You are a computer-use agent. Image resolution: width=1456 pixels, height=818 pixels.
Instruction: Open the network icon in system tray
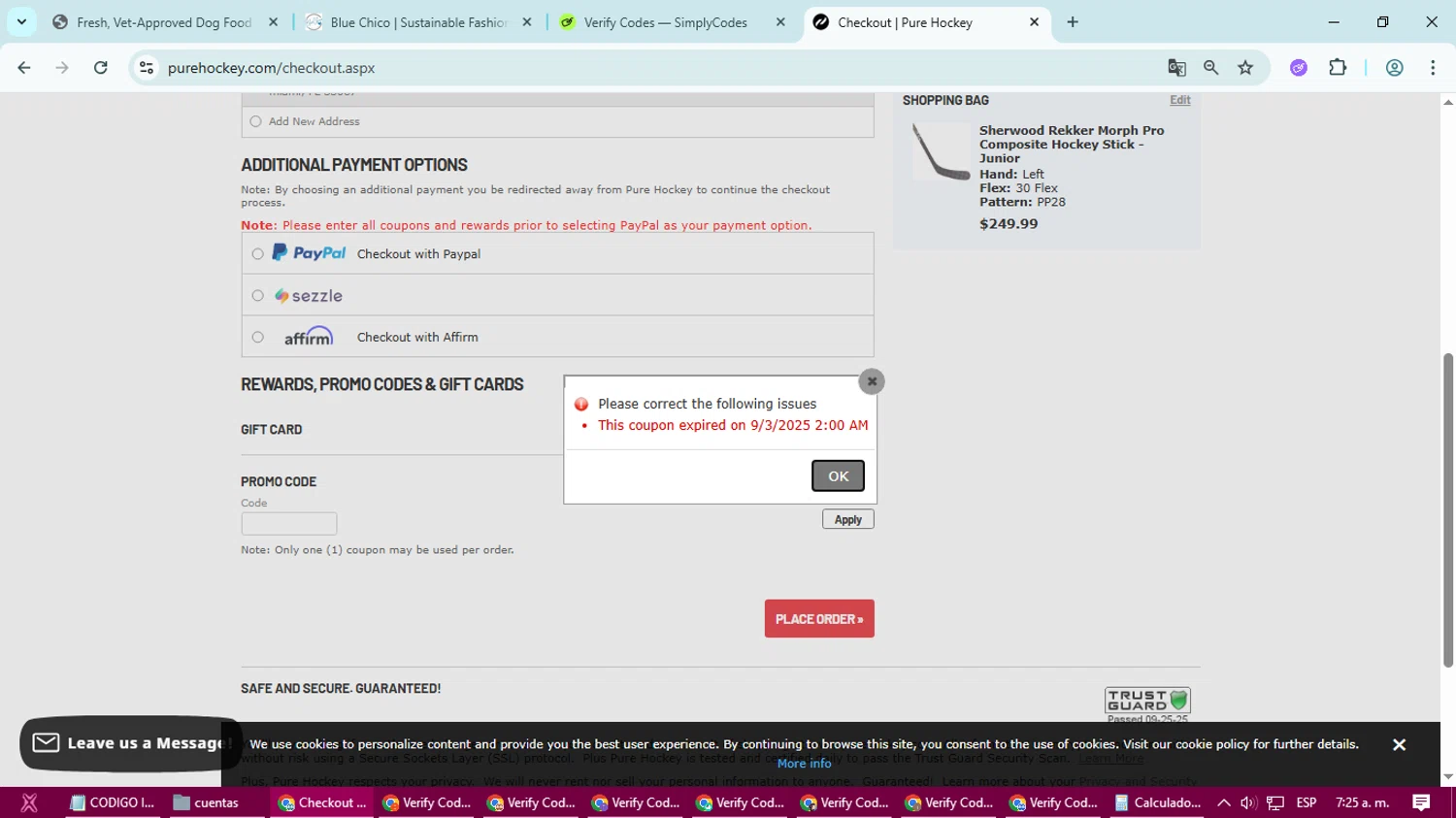1275,802
